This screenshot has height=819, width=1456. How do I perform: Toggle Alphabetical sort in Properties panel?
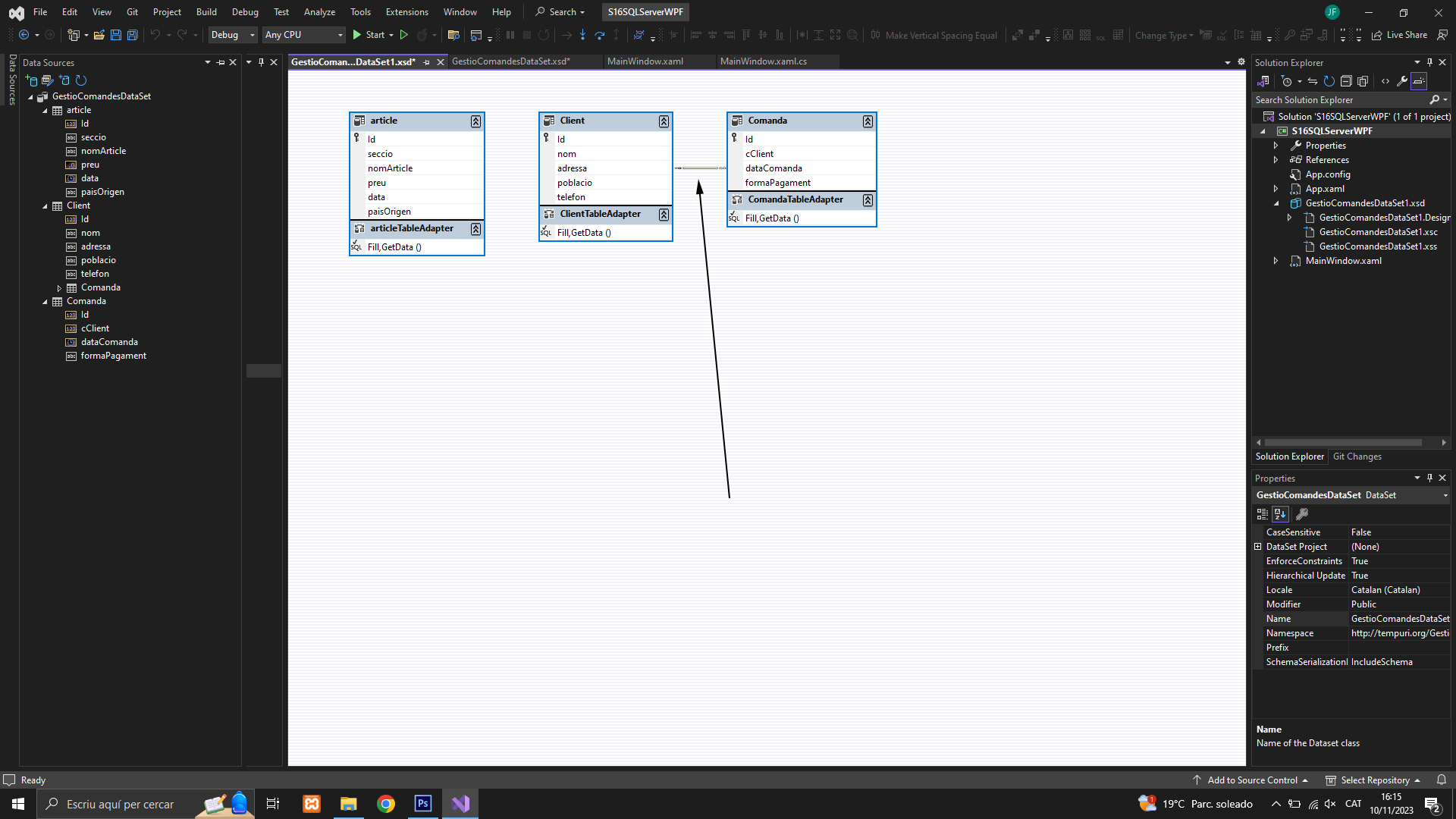(x=1280, y=514)
